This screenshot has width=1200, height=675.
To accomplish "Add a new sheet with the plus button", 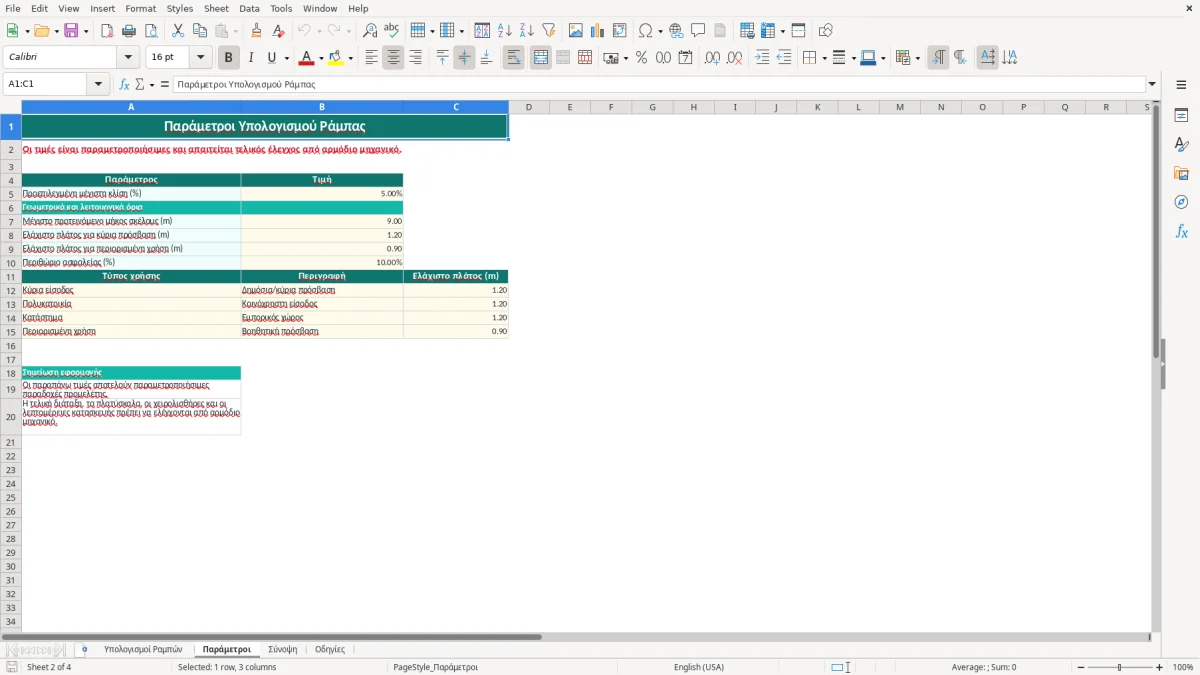I will click(x=84, y=649).
